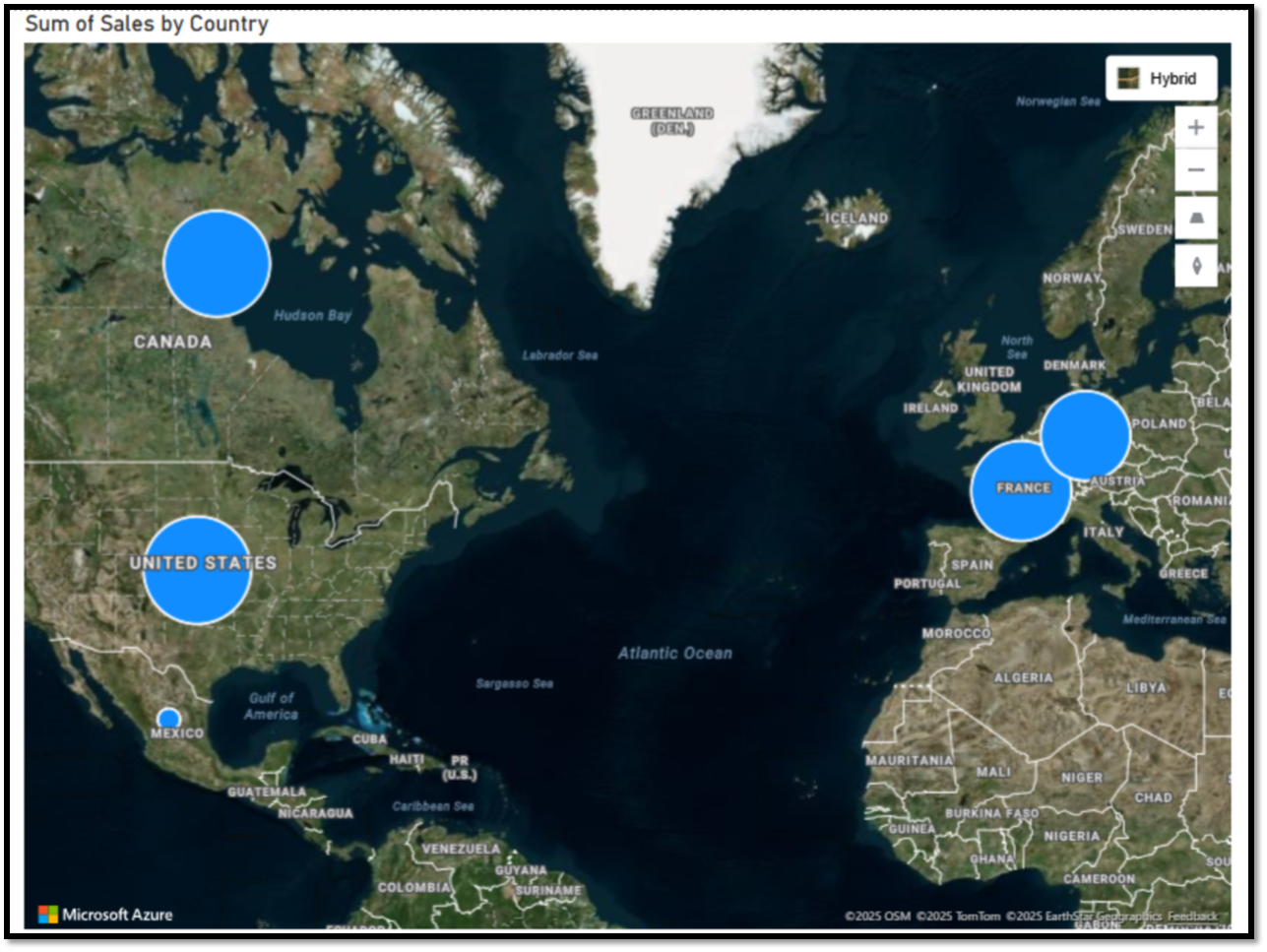Click the Labrador Sea label

(560, 355)
